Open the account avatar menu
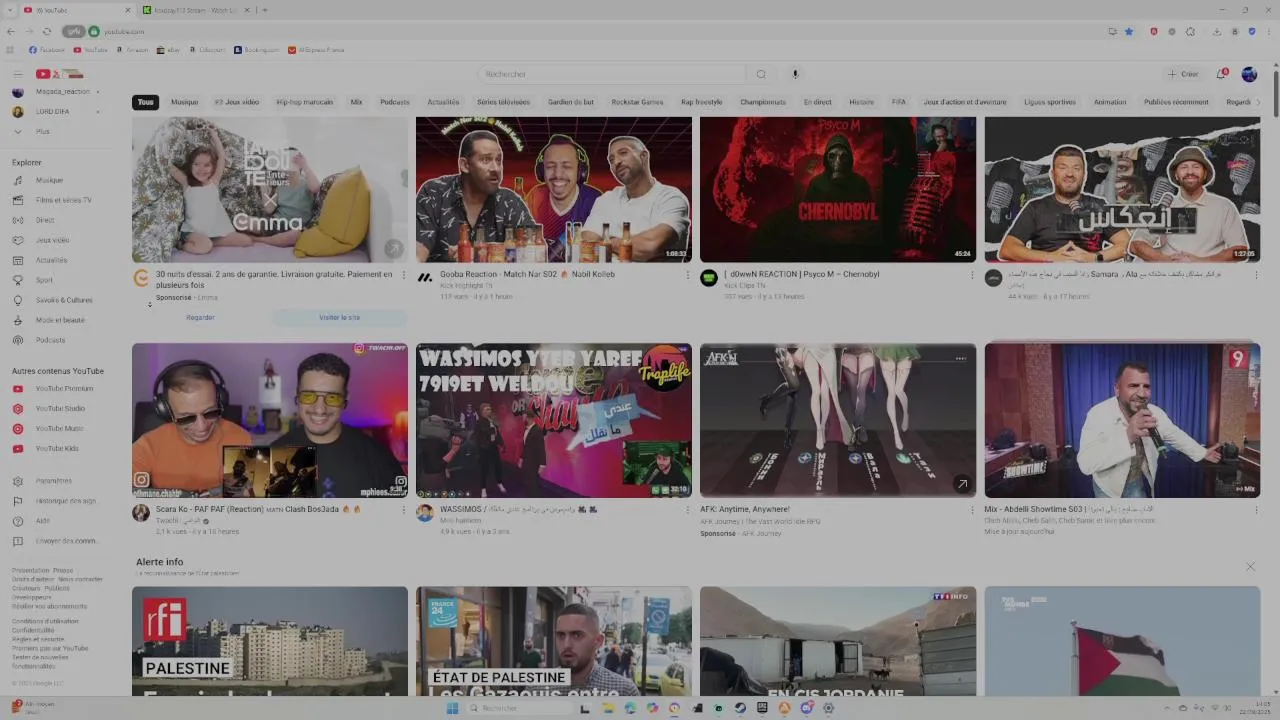This screenshot has height=720, width=1280. click(1249, 74)
